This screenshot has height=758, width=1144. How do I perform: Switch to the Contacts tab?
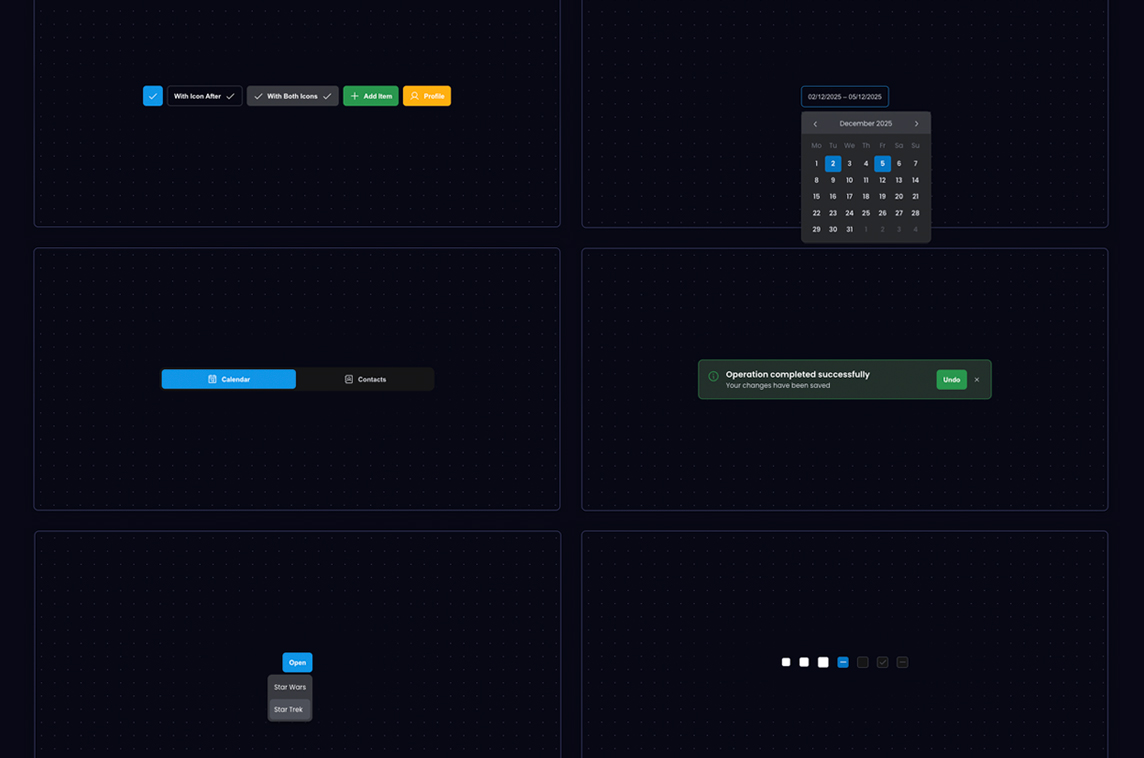coord(365,380)
